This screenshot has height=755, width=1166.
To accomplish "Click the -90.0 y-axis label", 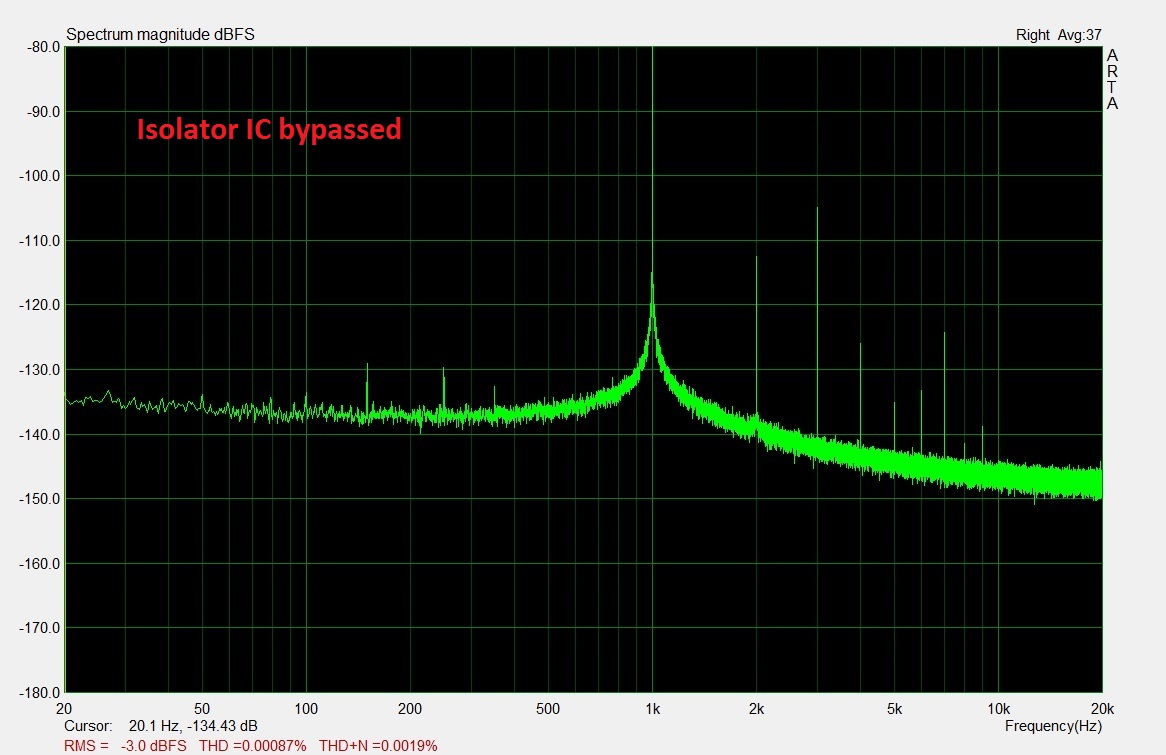I will click(44, 112).
